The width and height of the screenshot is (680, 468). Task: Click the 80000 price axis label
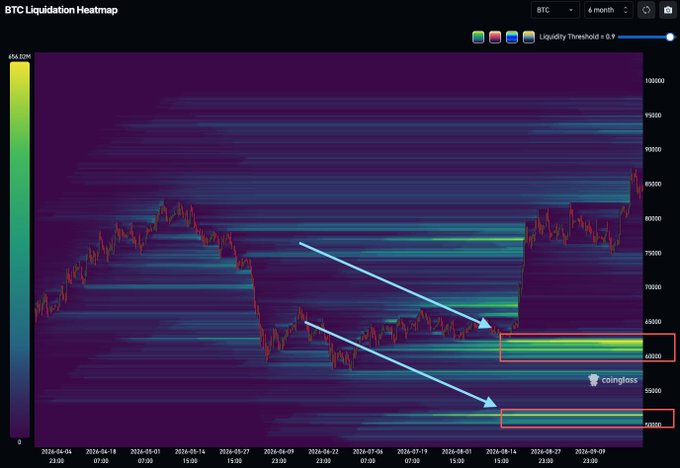coord(653,219)
